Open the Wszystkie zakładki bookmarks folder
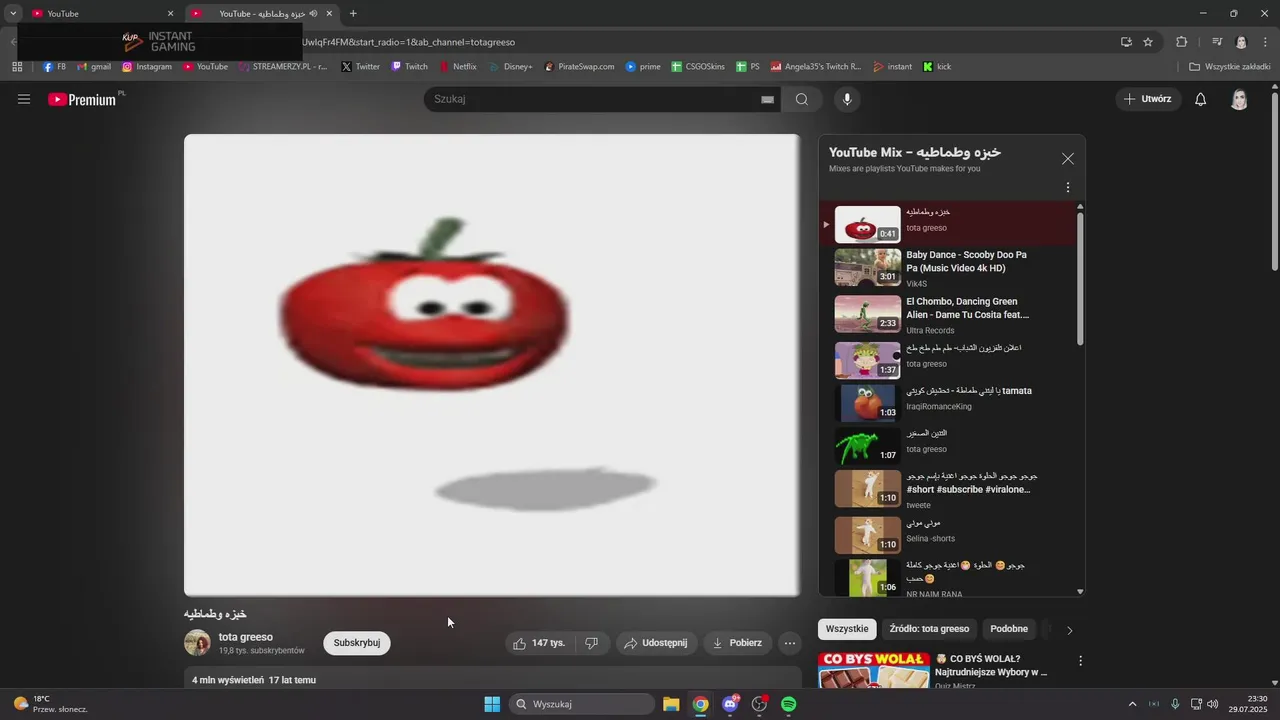1280x720 pixels. click(x=1230, y=67)
